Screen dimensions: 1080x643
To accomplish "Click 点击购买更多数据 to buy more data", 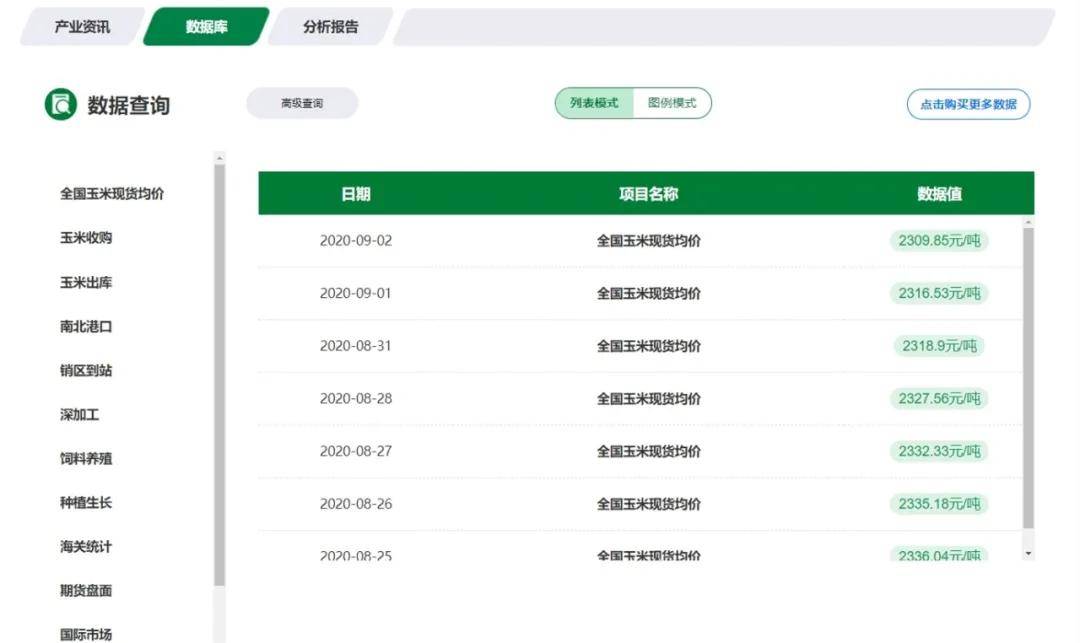I will [x=966, y=103].
